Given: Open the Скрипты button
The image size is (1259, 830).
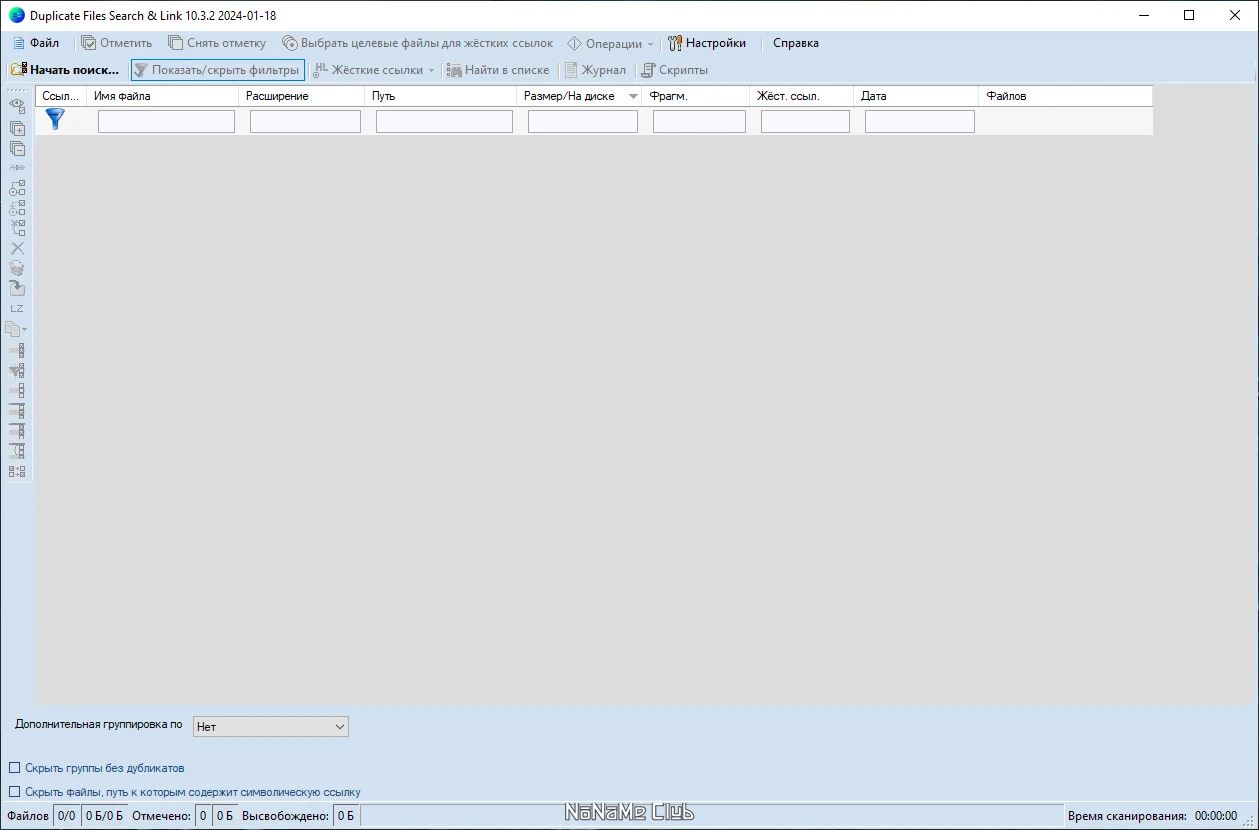Looking at the screenshot, I should point(675,70).
